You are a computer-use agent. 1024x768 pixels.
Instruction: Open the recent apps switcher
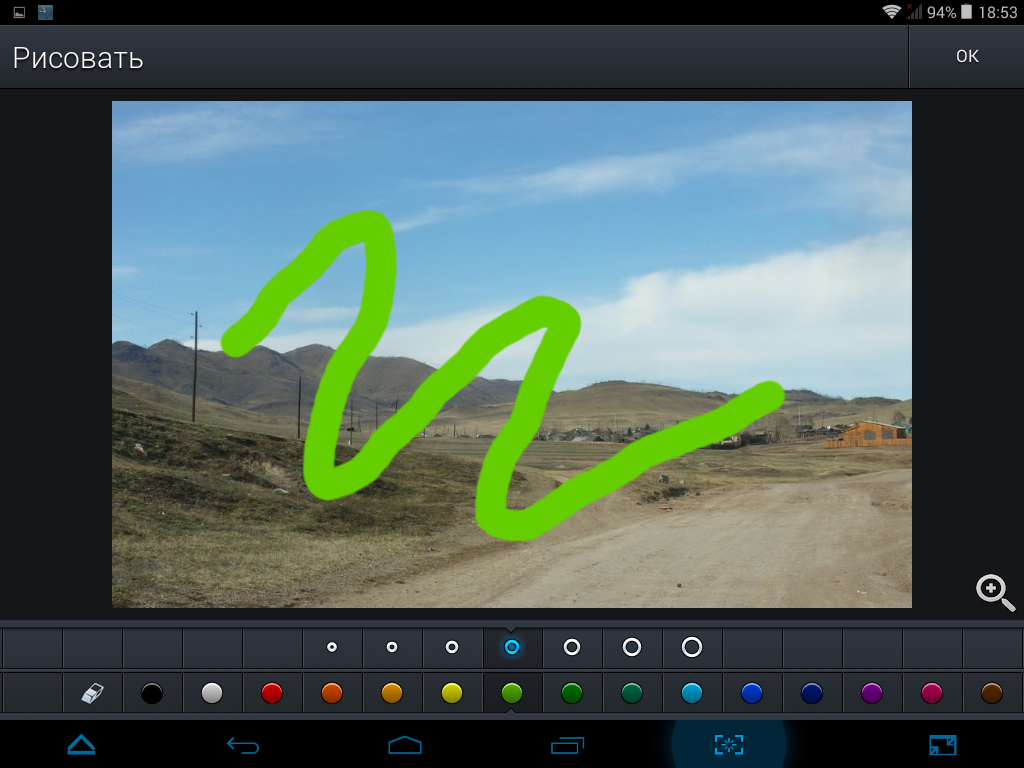(x=568, y=745)
